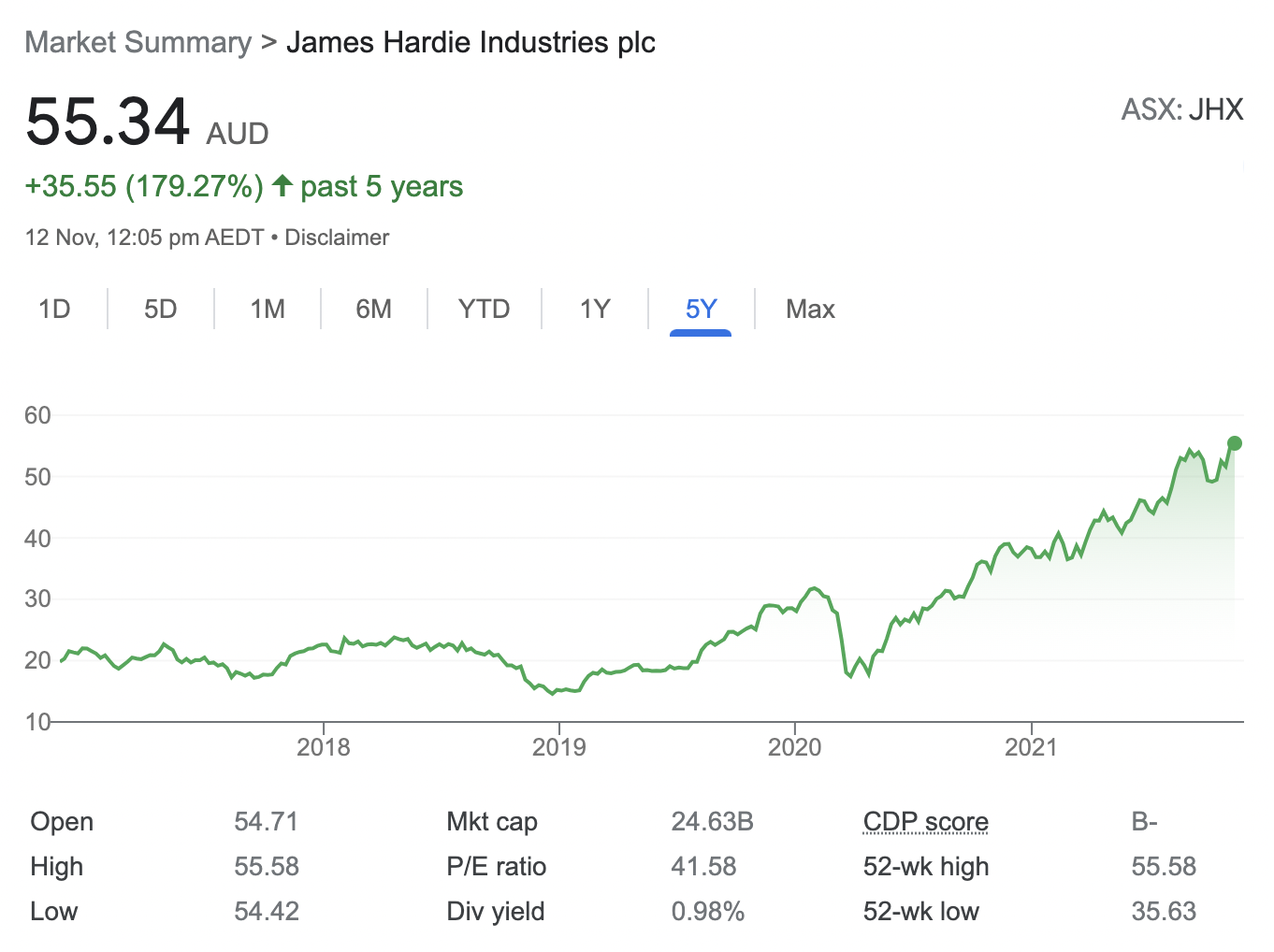This screenshot has width=1274, height=952.
Task: Click the 2019 marker on the chart axis
Action: pos(559,746)
